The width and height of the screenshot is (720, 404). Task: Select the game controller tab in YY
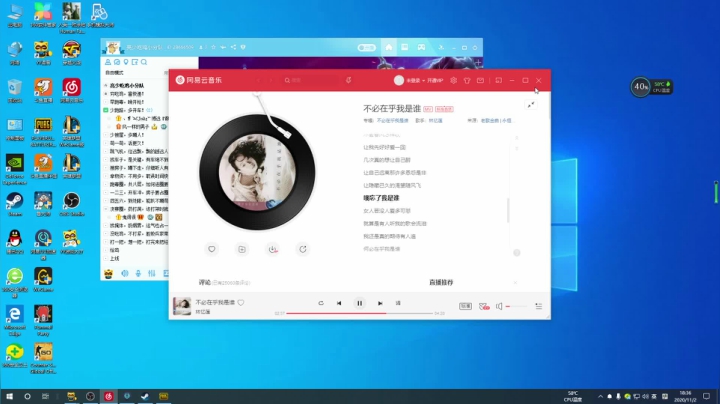coord(421,47)
